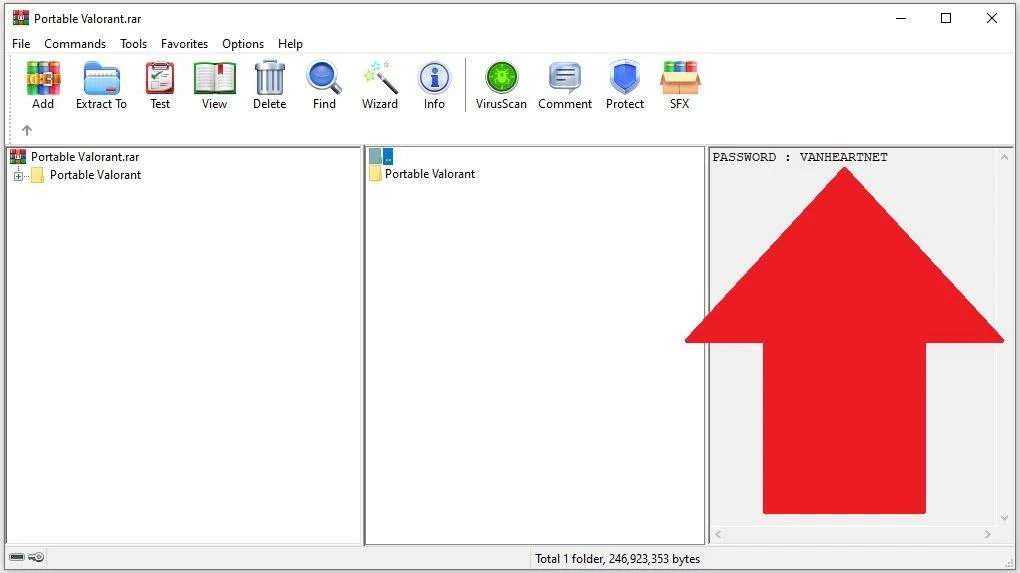Open the Commands menu
The width and height of the screenshot is (1020, 573).
(75, 44)
